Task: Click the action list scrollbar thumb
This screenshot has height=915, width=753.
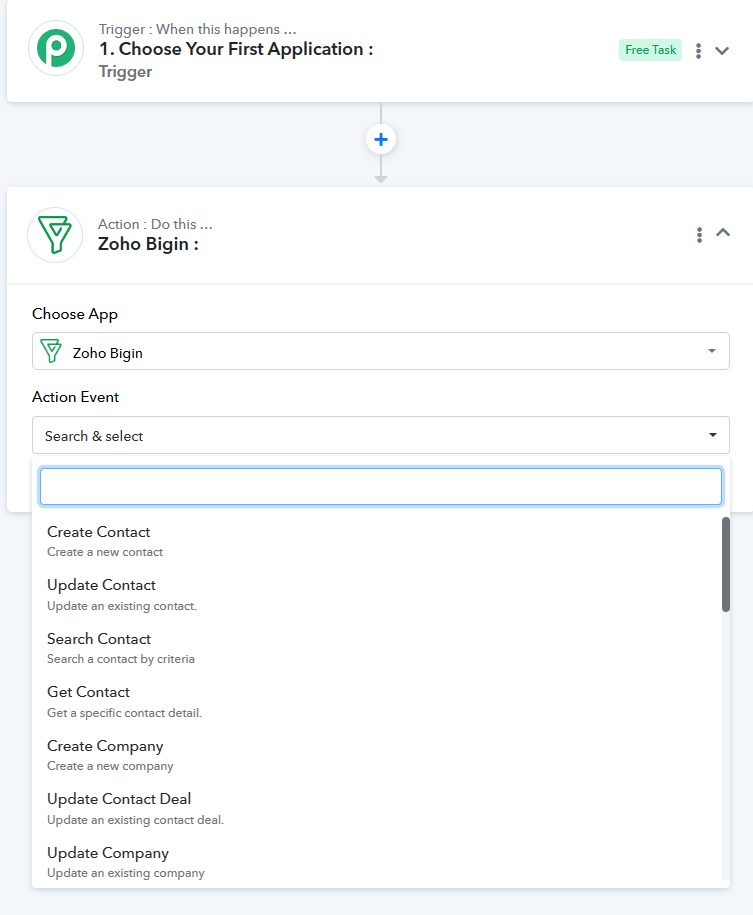Action: 726,564
